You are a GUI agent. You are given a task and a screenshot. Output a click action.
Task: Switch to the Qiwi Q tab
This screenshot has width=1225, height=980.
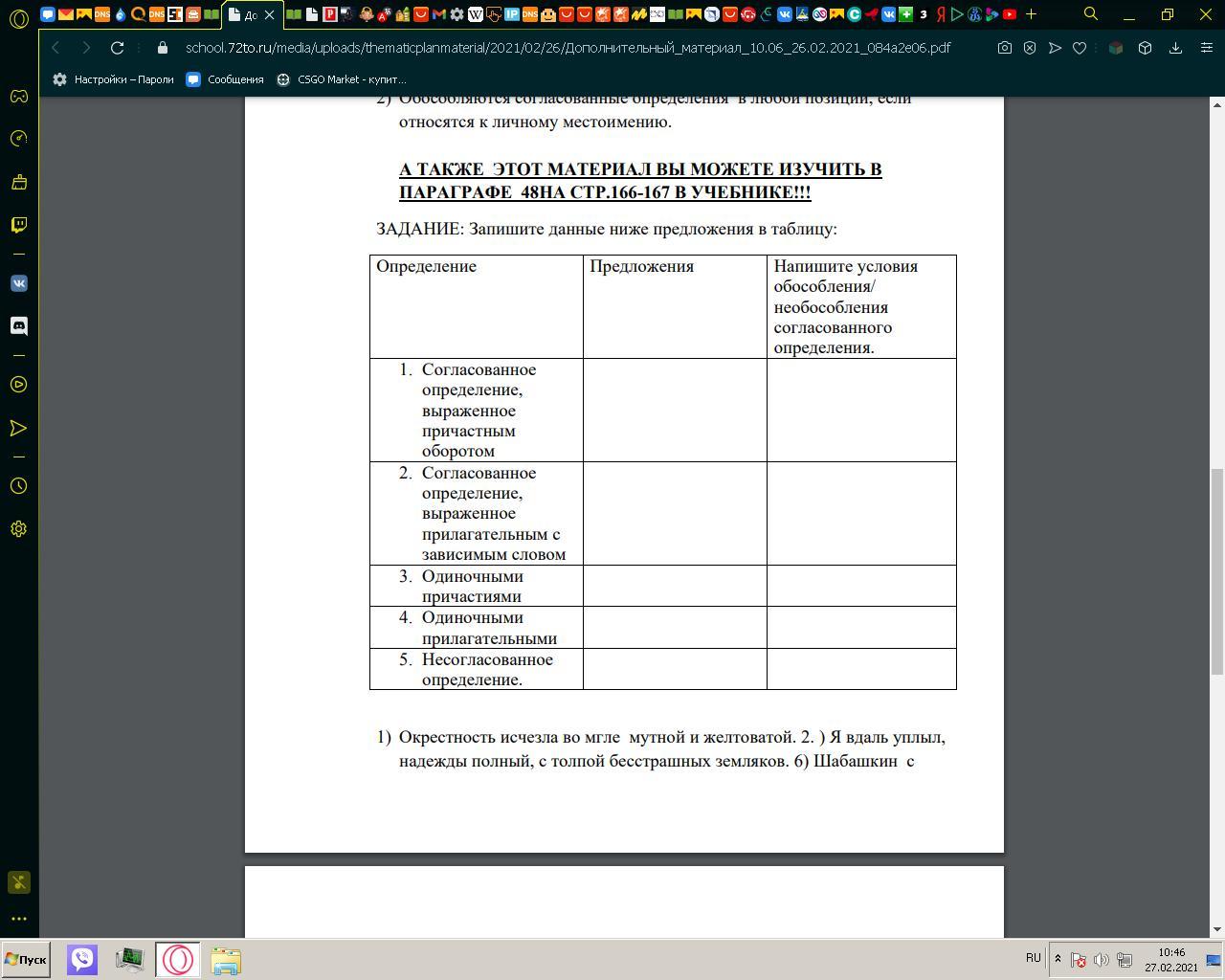[x=138, y=14]
